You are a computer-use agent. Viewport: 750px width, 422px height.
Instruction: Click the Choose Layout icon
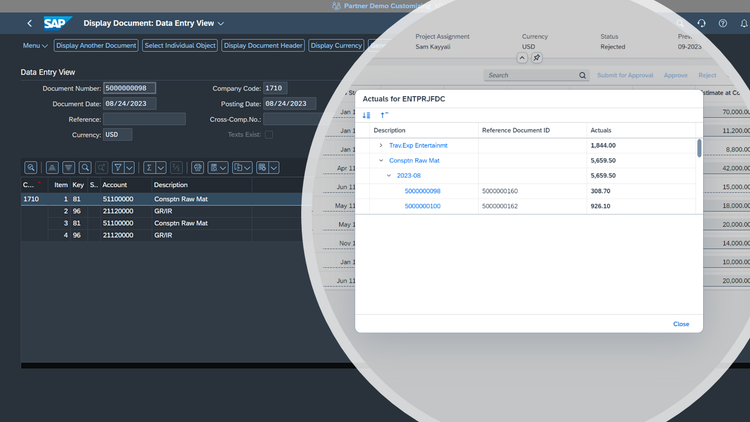[x=262, y=167]
